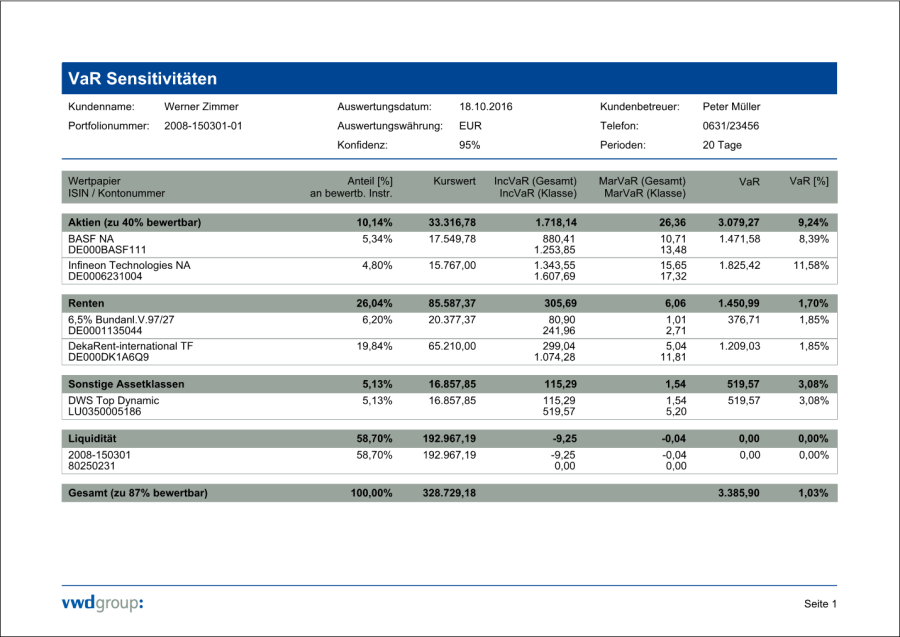Click the Kundenbetreuer name Peter Müller
900x637 pixels.
click(x=731, y=107)
